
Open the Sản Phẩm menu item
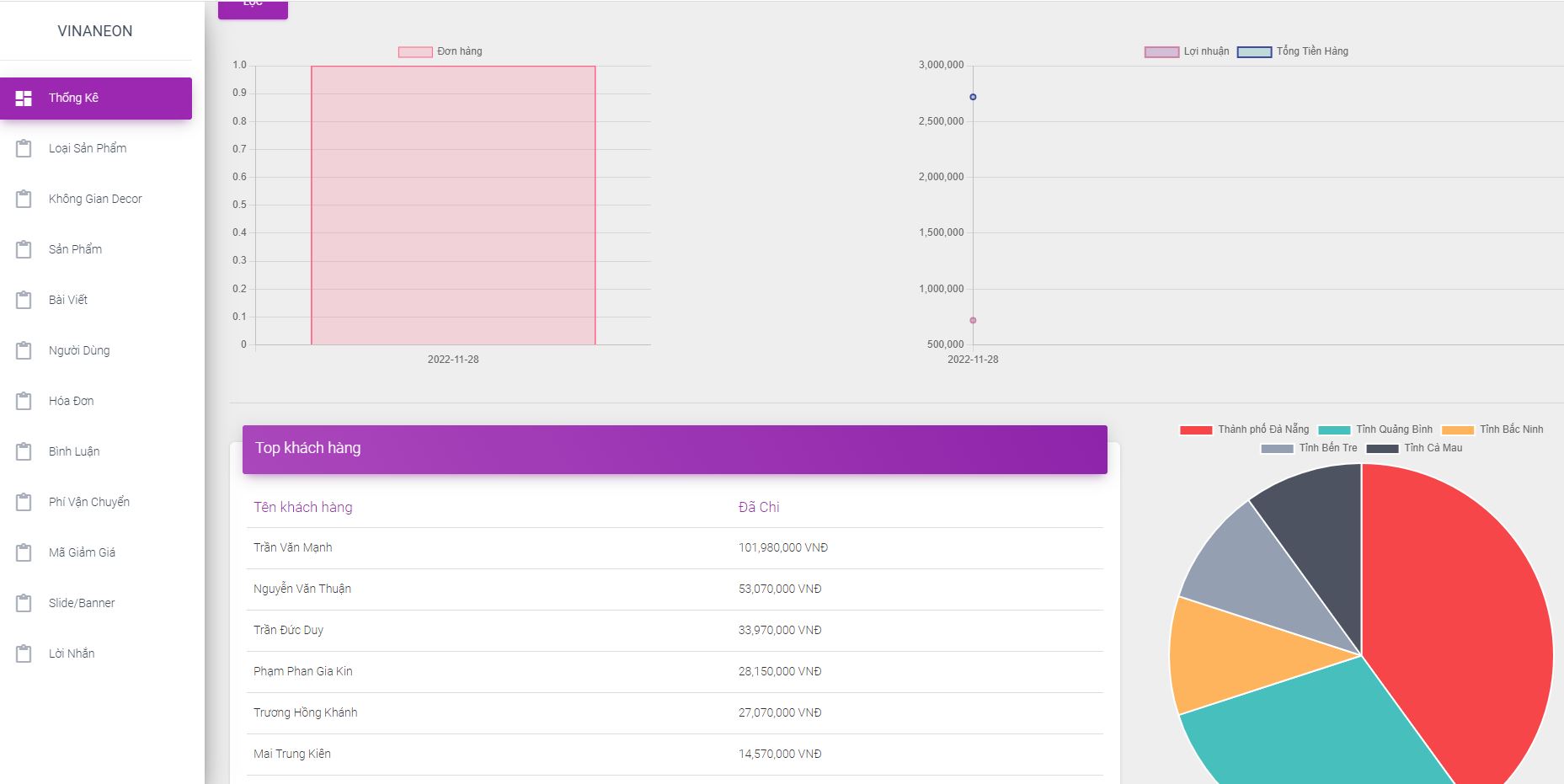[75, 249]
